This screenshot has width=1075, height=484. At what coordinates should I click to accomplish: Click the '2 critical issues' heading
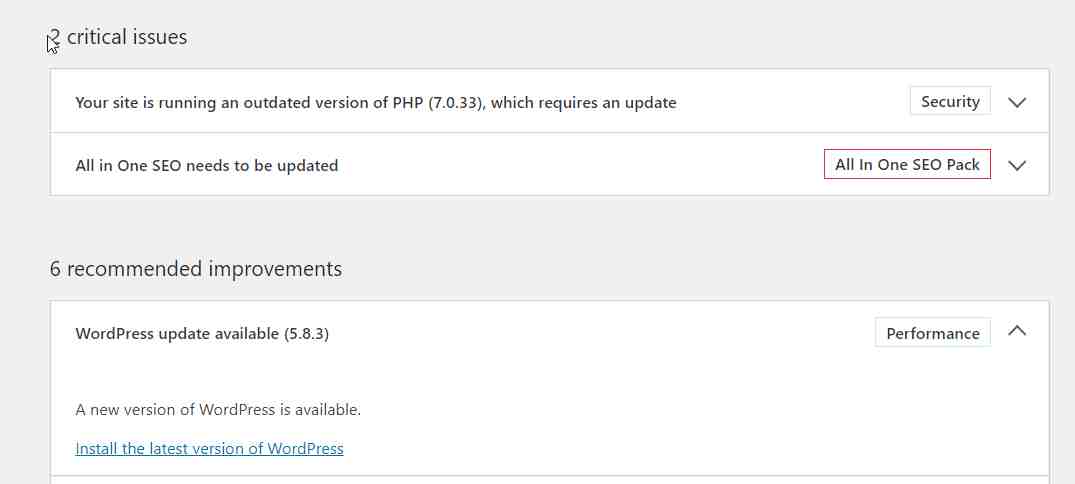[119, 38]
